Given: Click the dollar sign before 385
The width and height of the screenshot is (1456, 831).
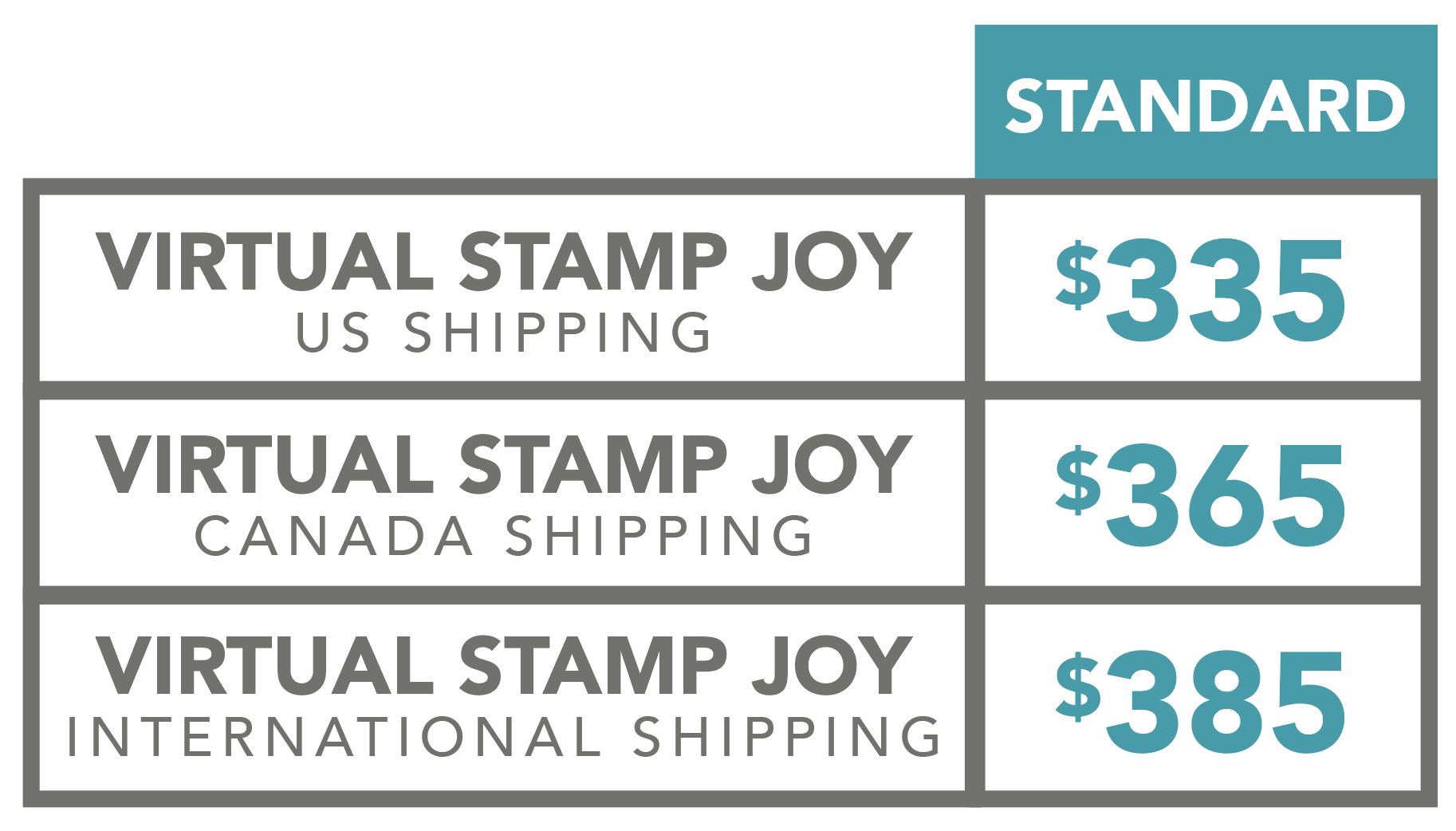Looking at the screenshot, I should point(1078,686).
